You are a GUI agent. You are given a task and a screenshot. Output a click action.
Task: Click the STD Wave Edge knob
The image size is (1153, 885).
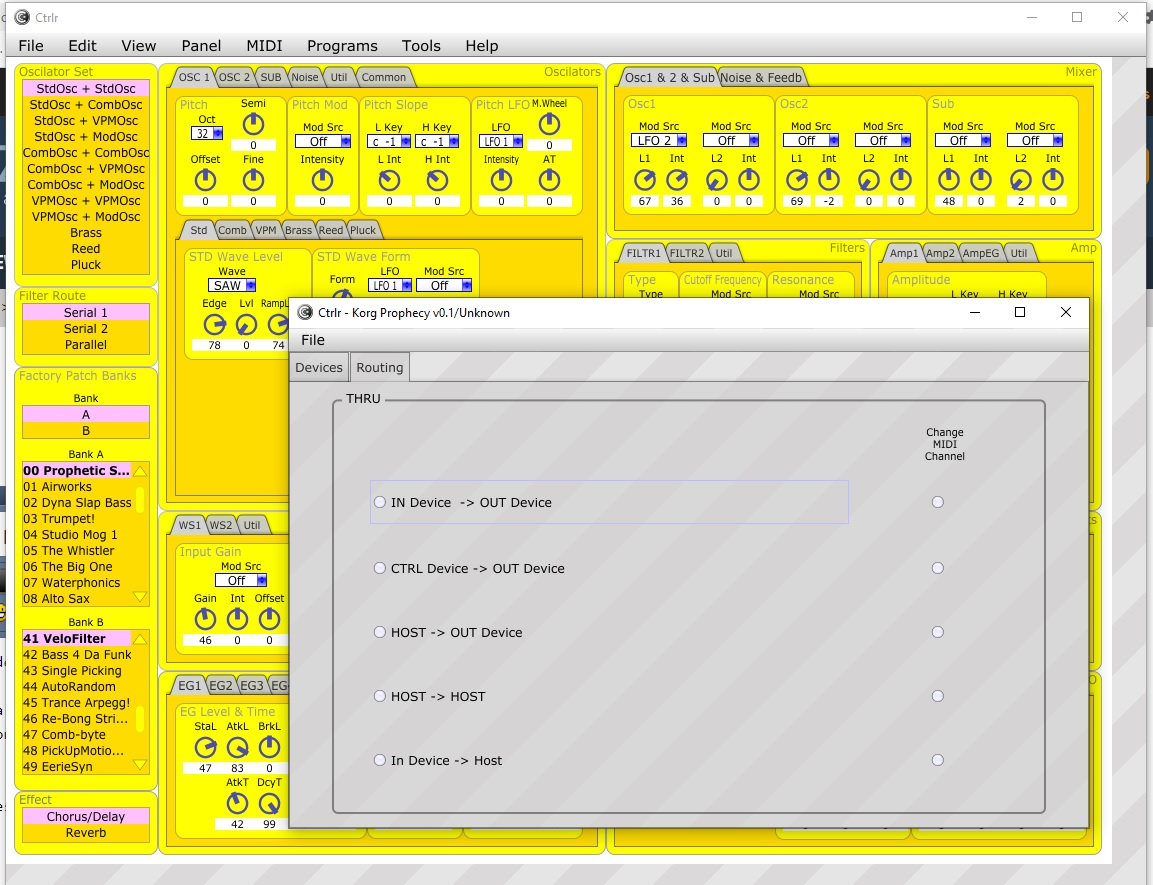214,325
